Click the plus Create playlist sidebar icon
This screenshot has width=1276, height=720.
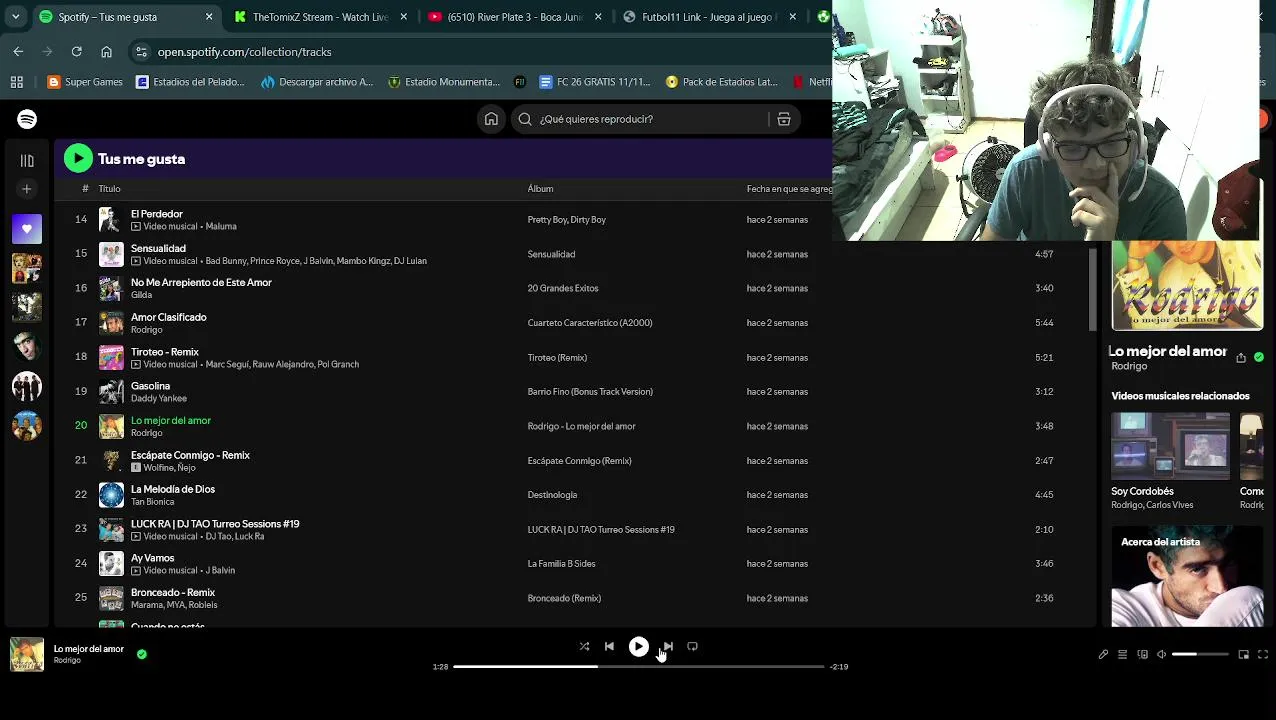tap(27, 189)
